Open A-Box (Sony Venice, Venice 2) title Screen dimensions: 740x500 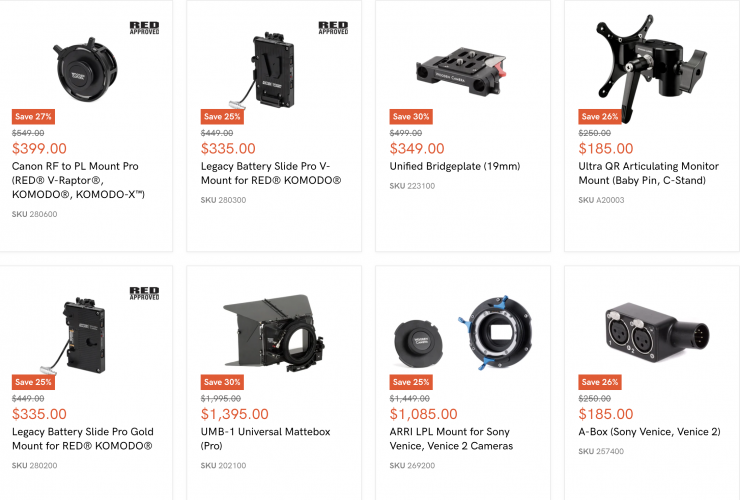point(649,432)
